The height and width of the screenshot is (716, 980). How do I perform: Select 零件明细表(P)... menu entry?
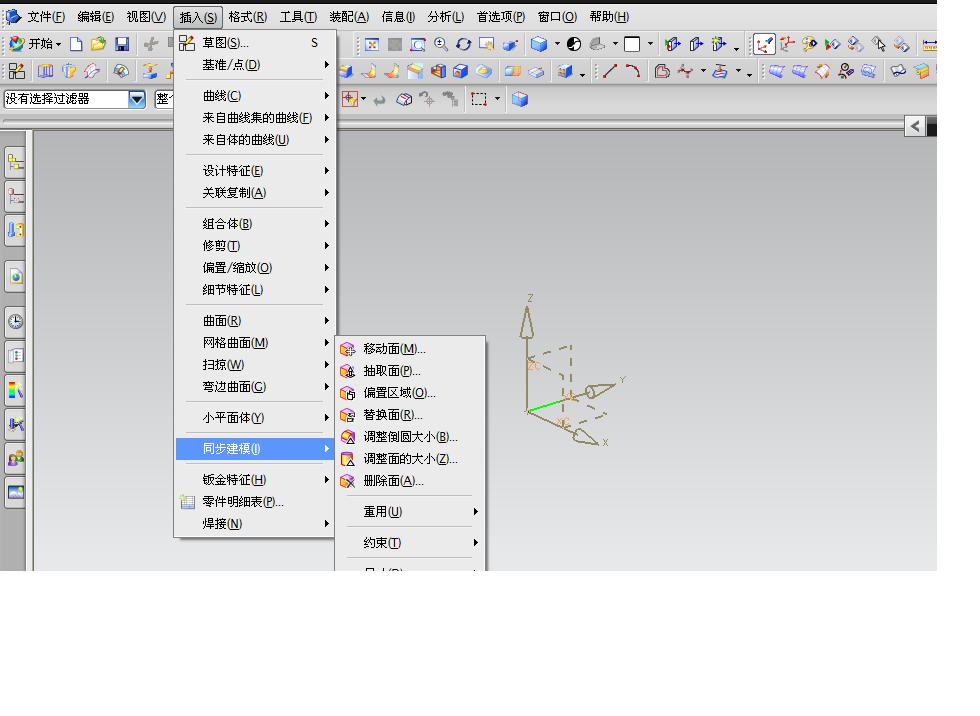255,502
